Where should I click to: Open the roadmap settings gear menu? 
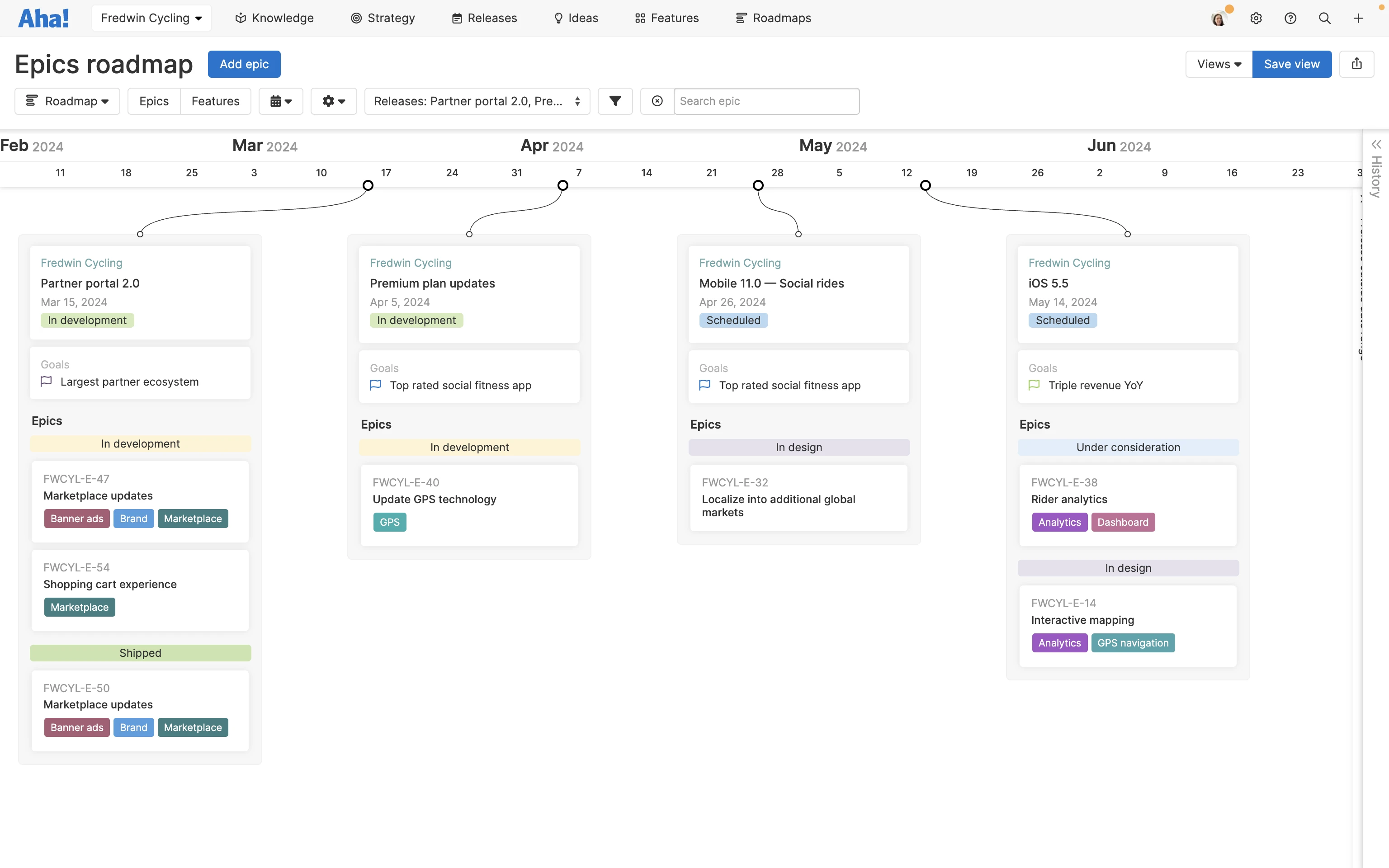[334, 101]
